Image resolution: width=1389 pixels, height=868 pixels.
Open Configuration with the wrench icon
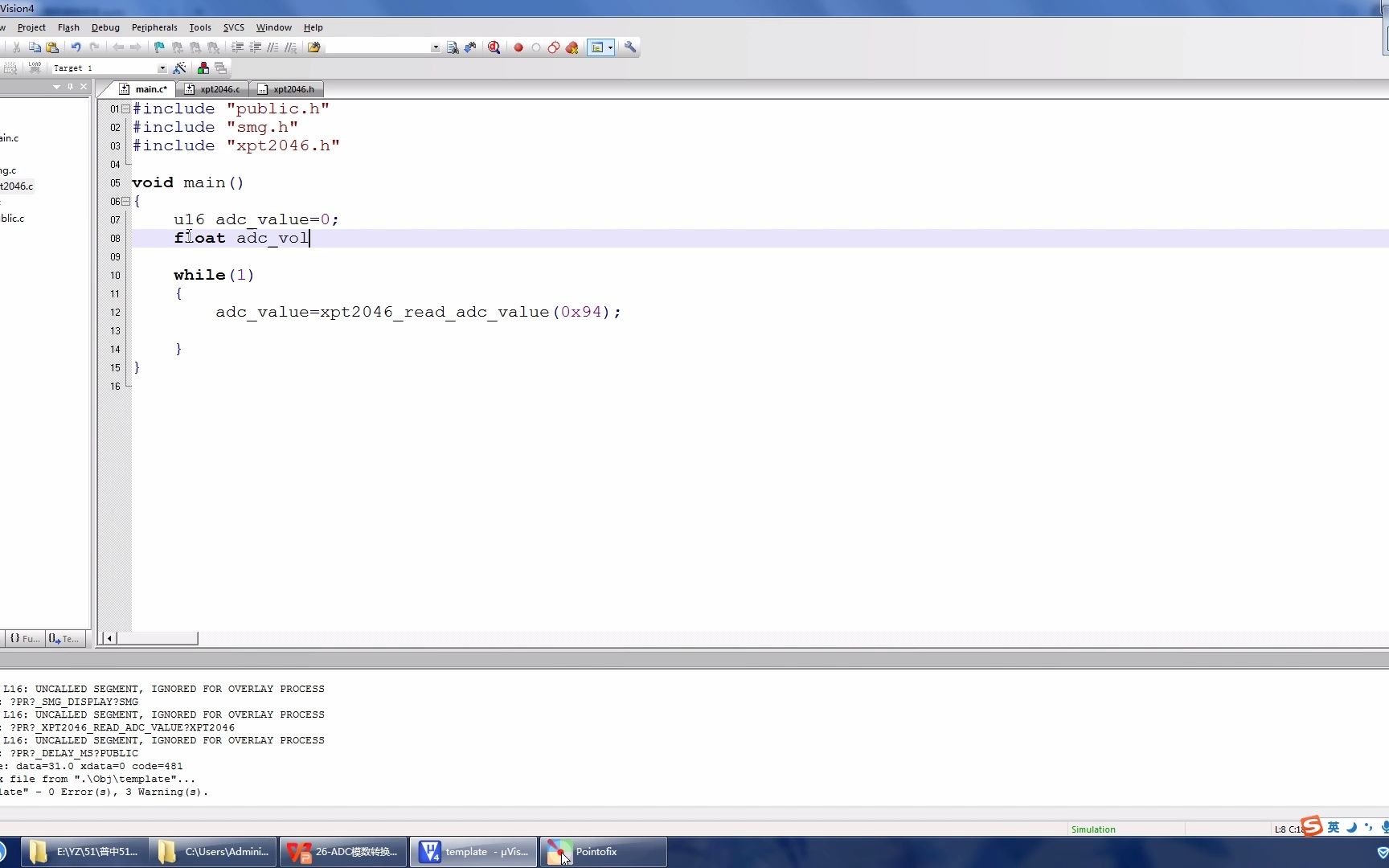[630, 47]
